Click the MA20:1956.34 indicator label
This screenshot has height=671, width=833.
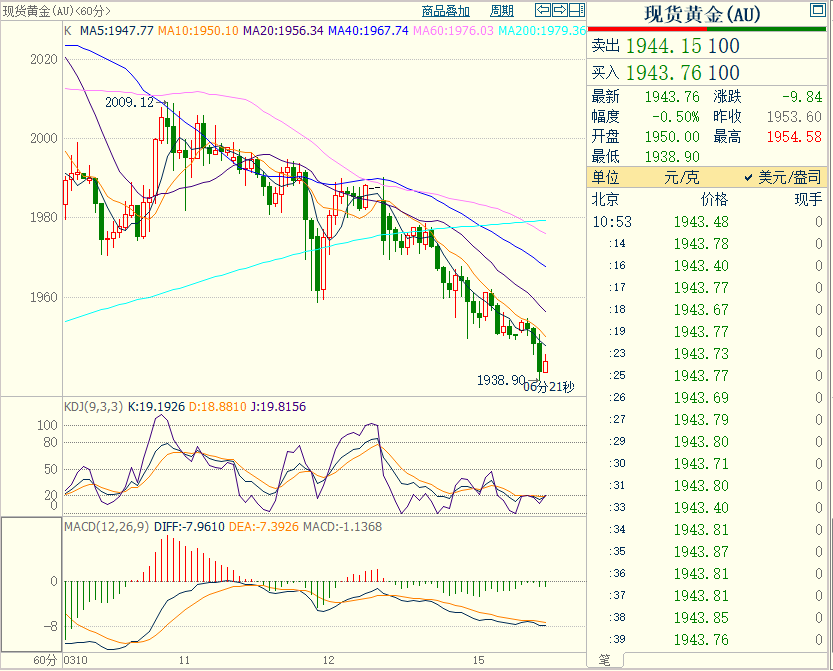[x=283, y=31]
